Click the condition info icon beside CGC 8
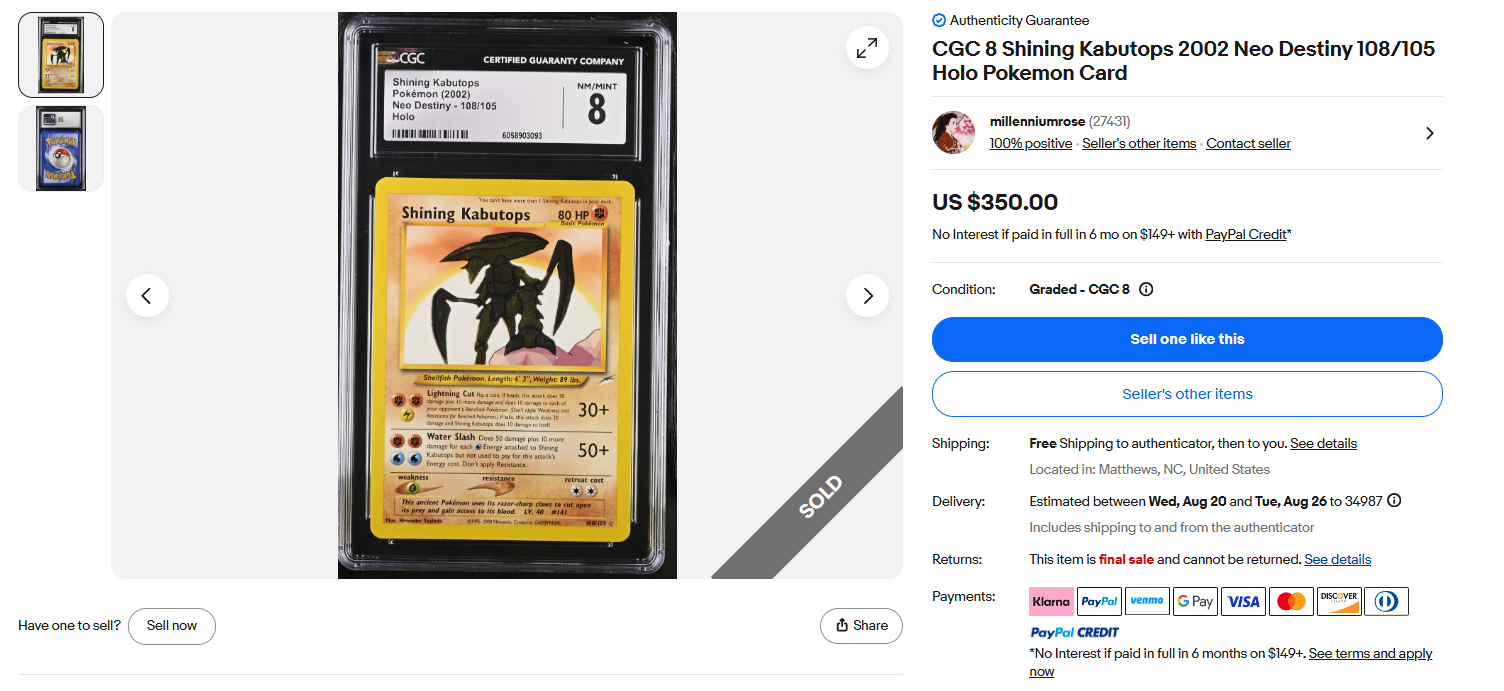The width and height of the screenshot is (1504, 691). click(1146, 289)
